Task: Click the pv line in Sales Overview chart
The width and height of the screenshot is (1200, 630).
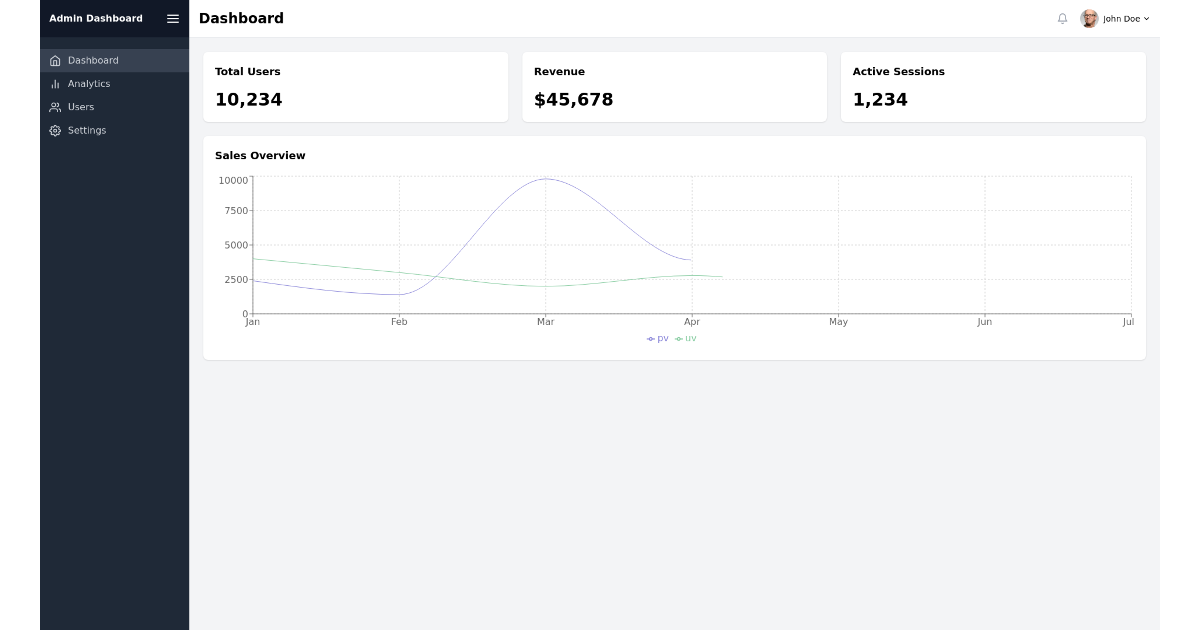Action: click(x=546, y=180)
